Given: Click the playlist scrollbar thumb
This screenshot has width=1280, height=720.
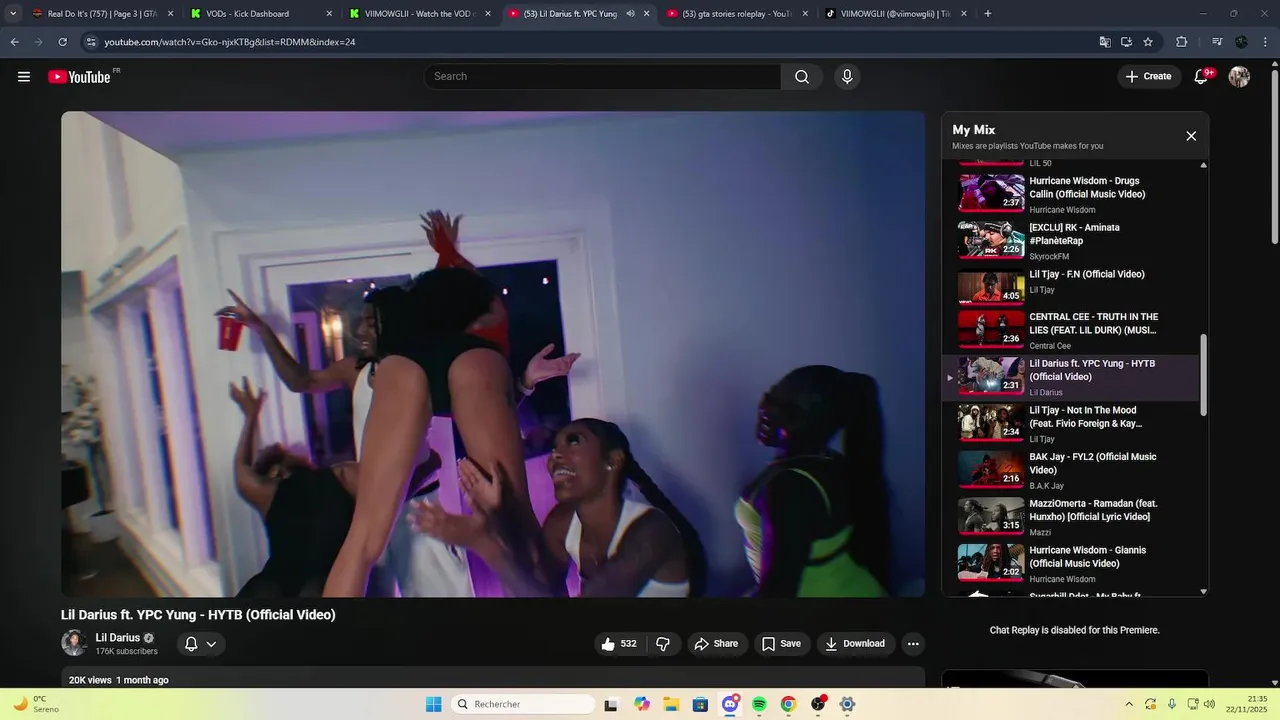Looking at the screenshot, I should pos(1203,375).
